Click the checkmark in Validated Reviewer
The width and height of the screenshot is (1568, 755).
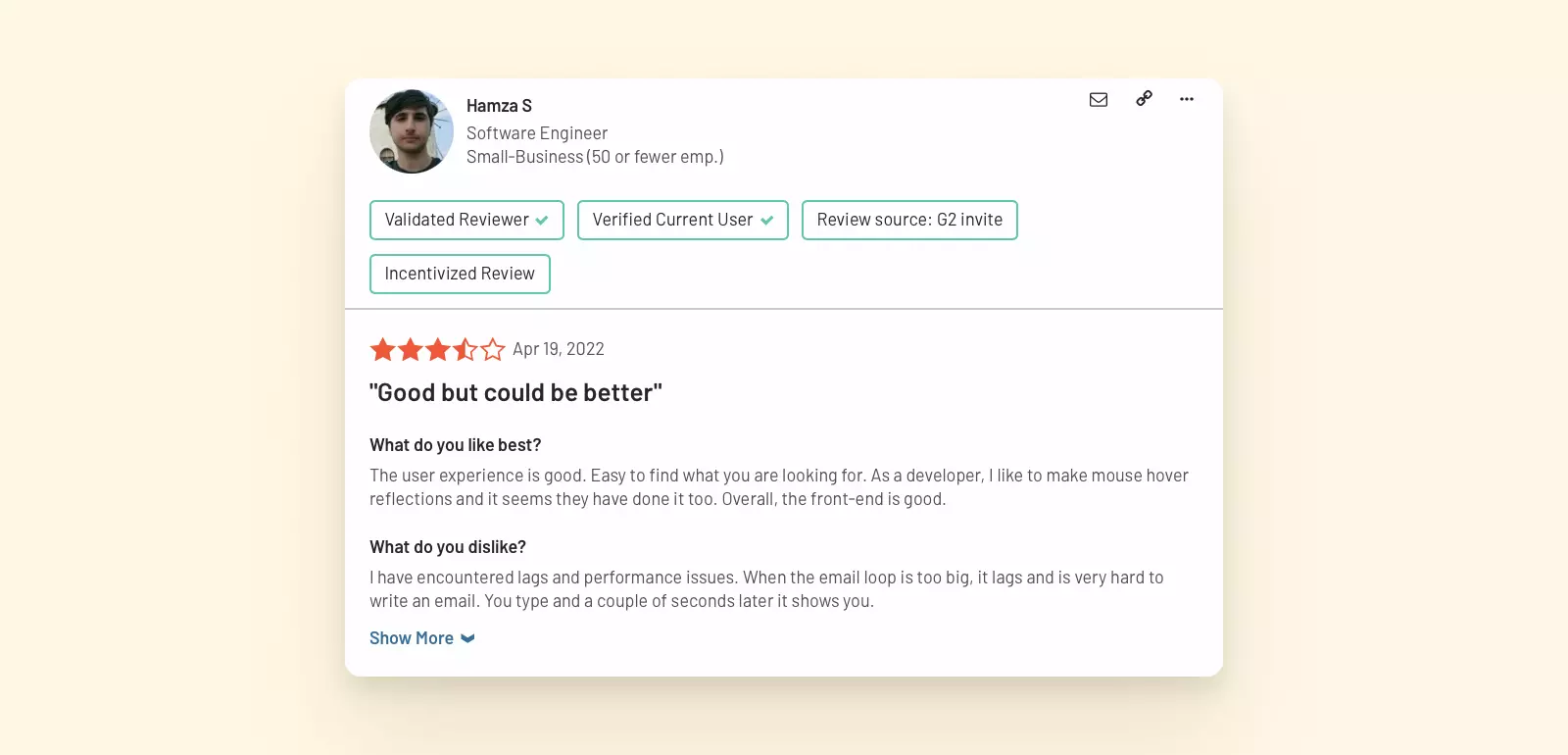[x=542, y=221]
